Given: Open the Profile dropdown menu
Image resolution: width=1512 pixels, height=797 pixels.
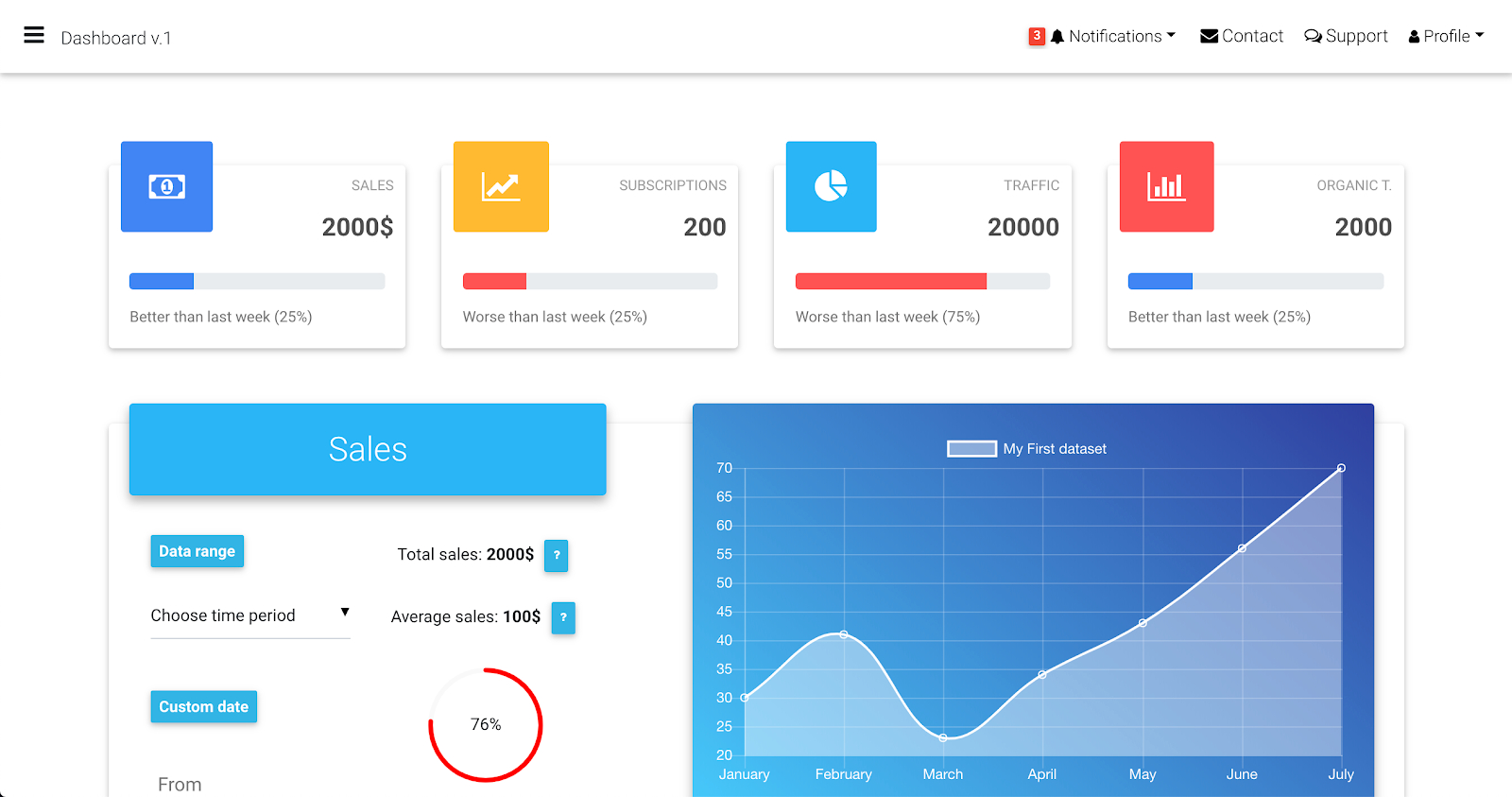Looking at the screenshot, I should pyautogui.click(x=1446, y=36).
